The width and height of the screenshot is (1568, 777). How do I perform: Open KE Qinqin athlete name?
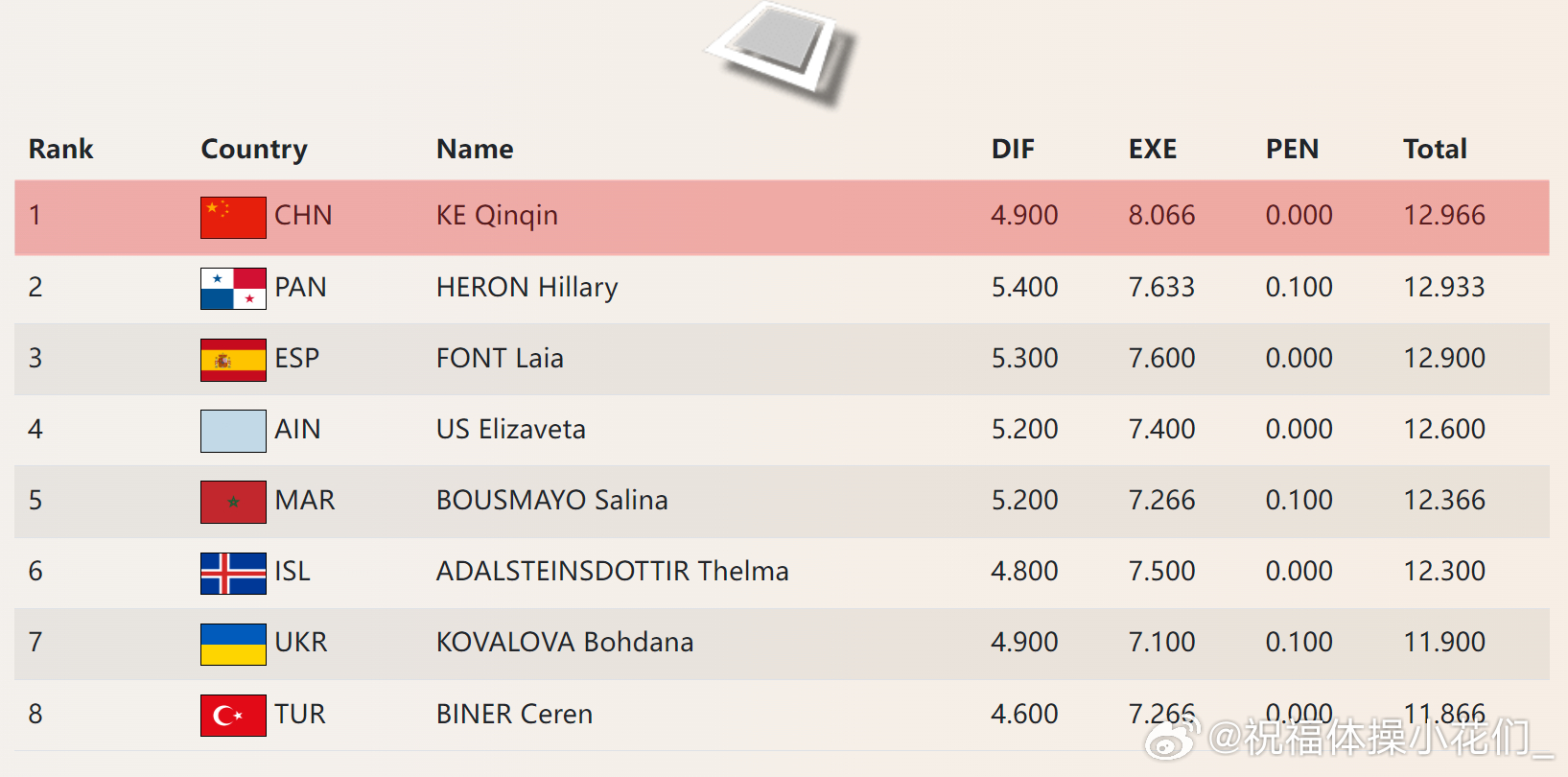tap(497, 216)
